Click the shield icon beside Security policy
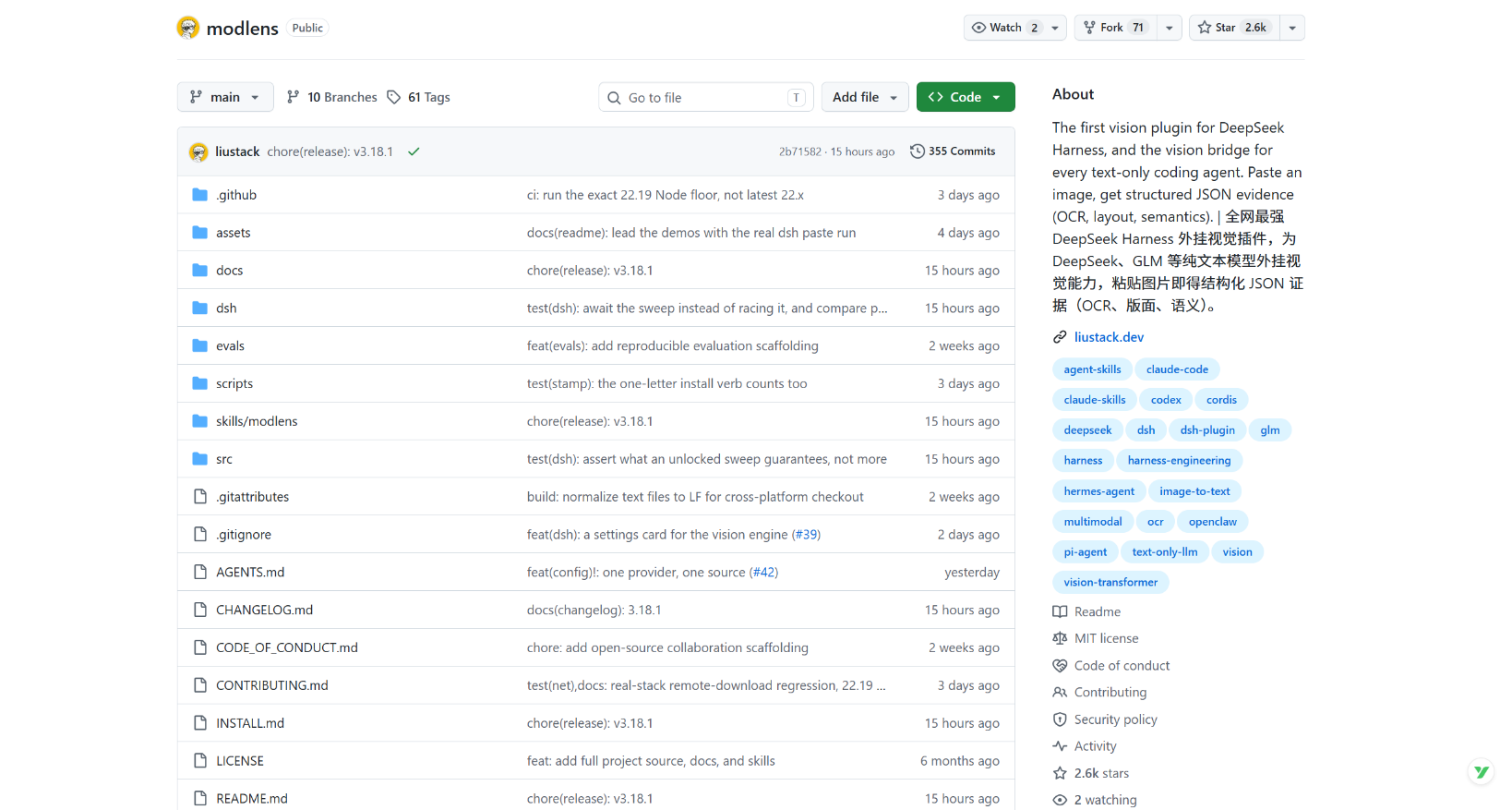The width and height of the screenshot is (1512, 810). pos(1060,719)
